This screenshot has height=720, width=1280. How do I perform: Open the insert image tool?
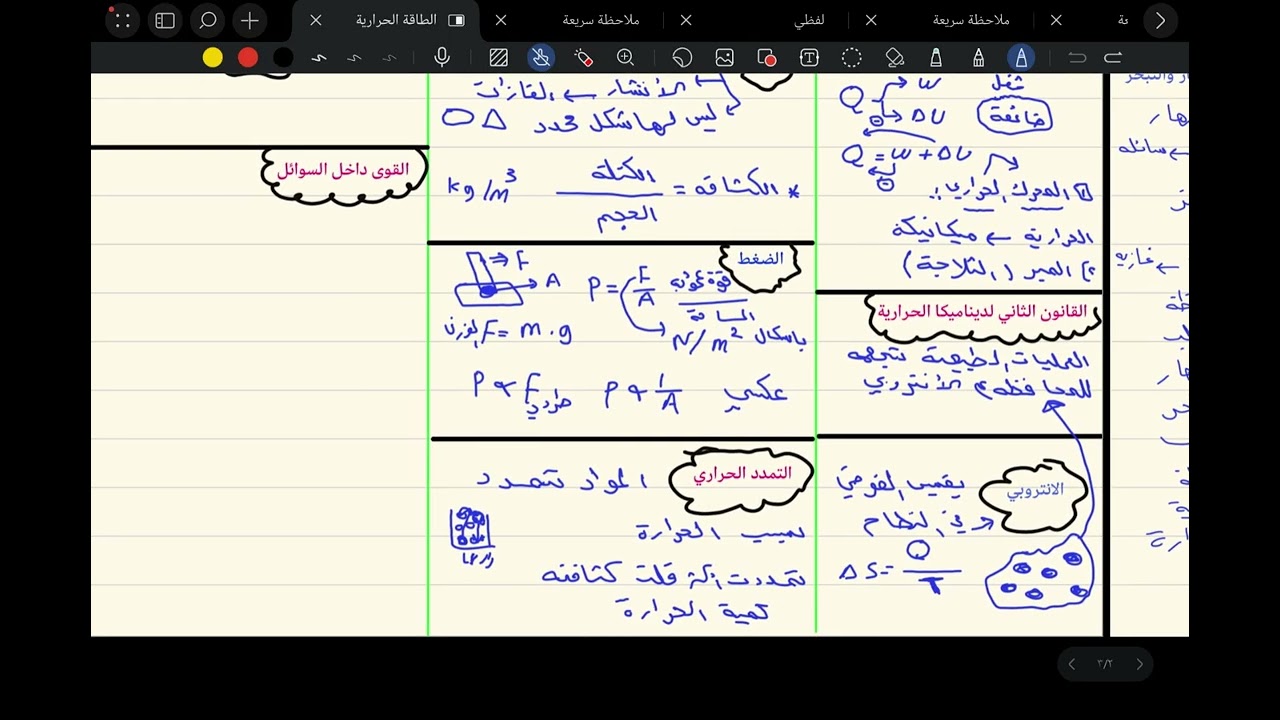tap(724, 58)
